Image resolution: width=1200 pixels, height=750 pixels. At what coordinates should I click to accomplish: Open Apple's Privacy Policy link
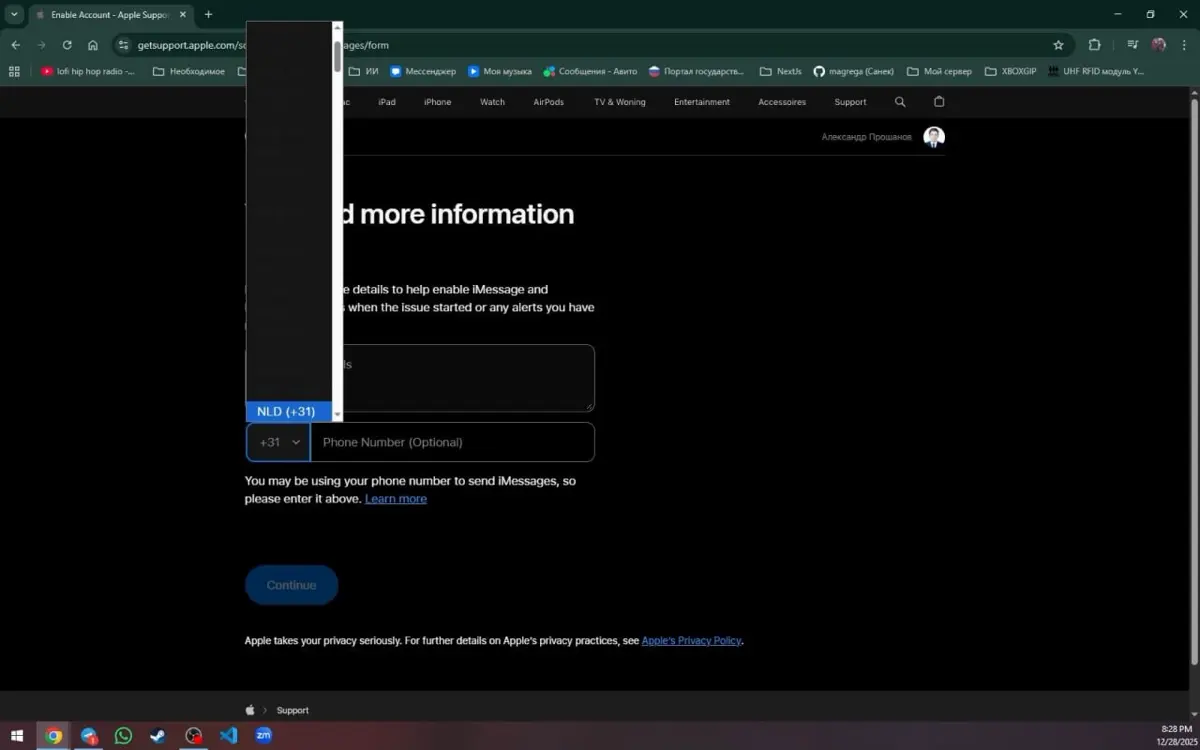click(x=691, y=641)
